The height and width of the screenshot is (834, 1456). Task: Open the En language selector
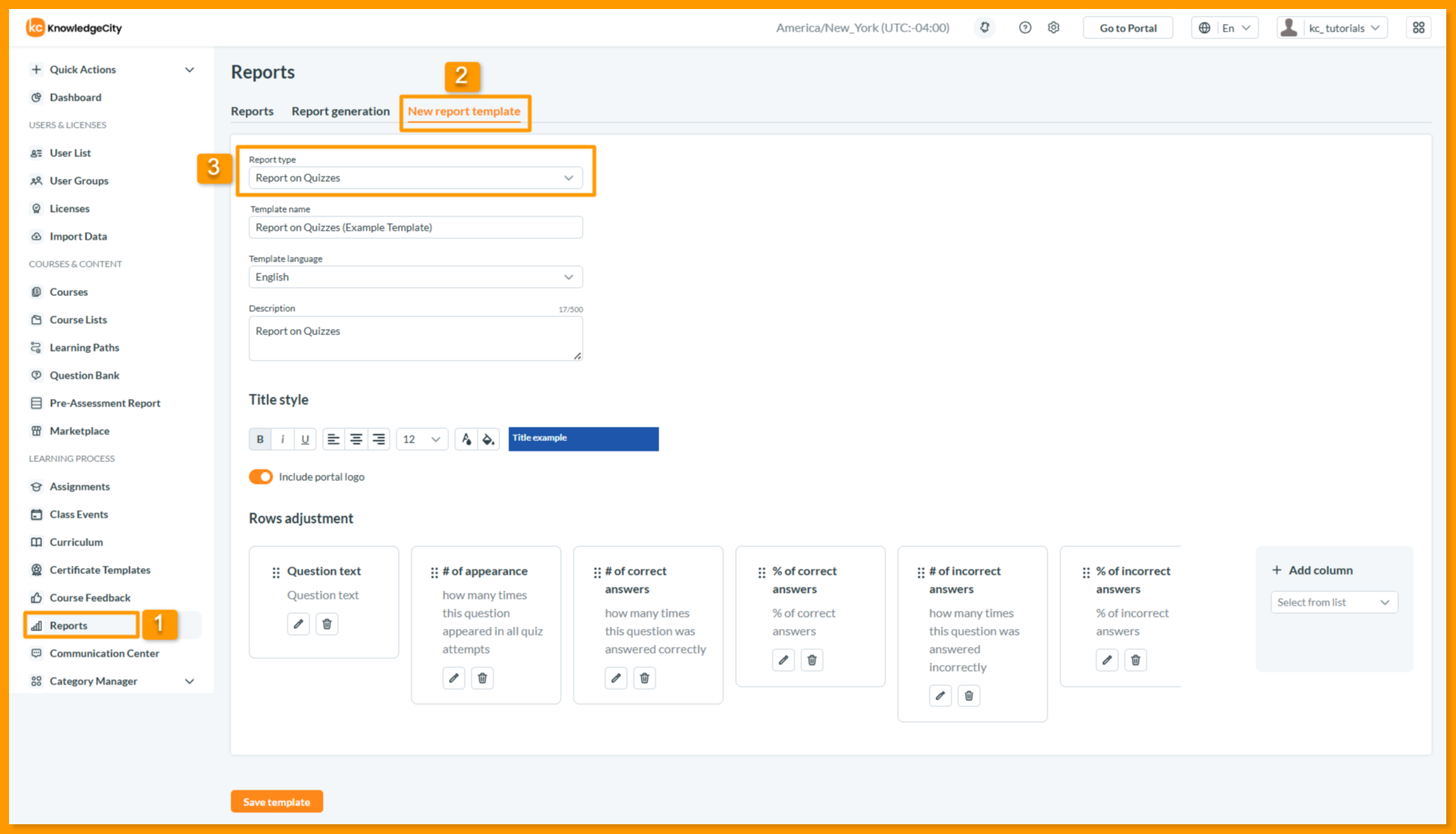(1225, 28)
